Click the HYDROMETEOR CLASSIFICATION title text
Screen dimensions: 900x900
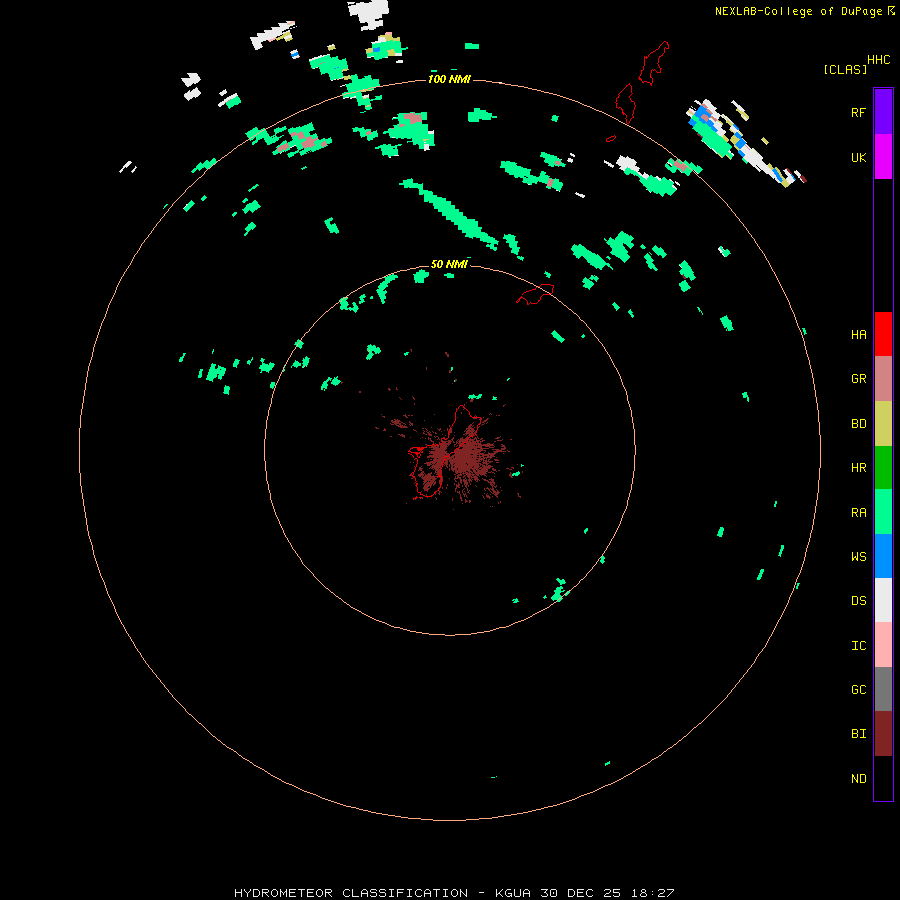coord(351,893)
